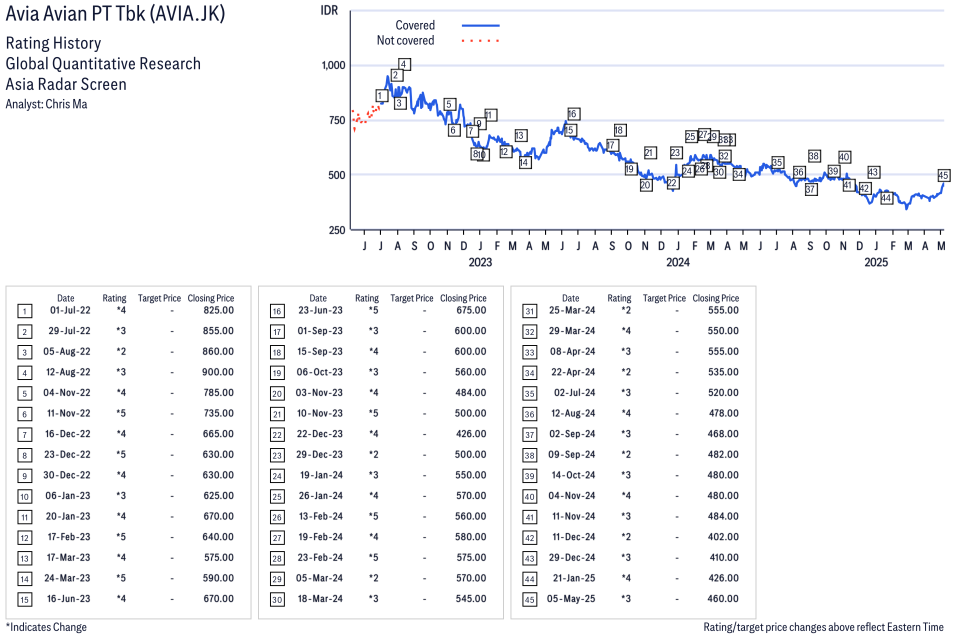This screenshot has height=634, width=955.
Task: Click the red dotted Not covered legend line
Action: click(x=481, y=41)
